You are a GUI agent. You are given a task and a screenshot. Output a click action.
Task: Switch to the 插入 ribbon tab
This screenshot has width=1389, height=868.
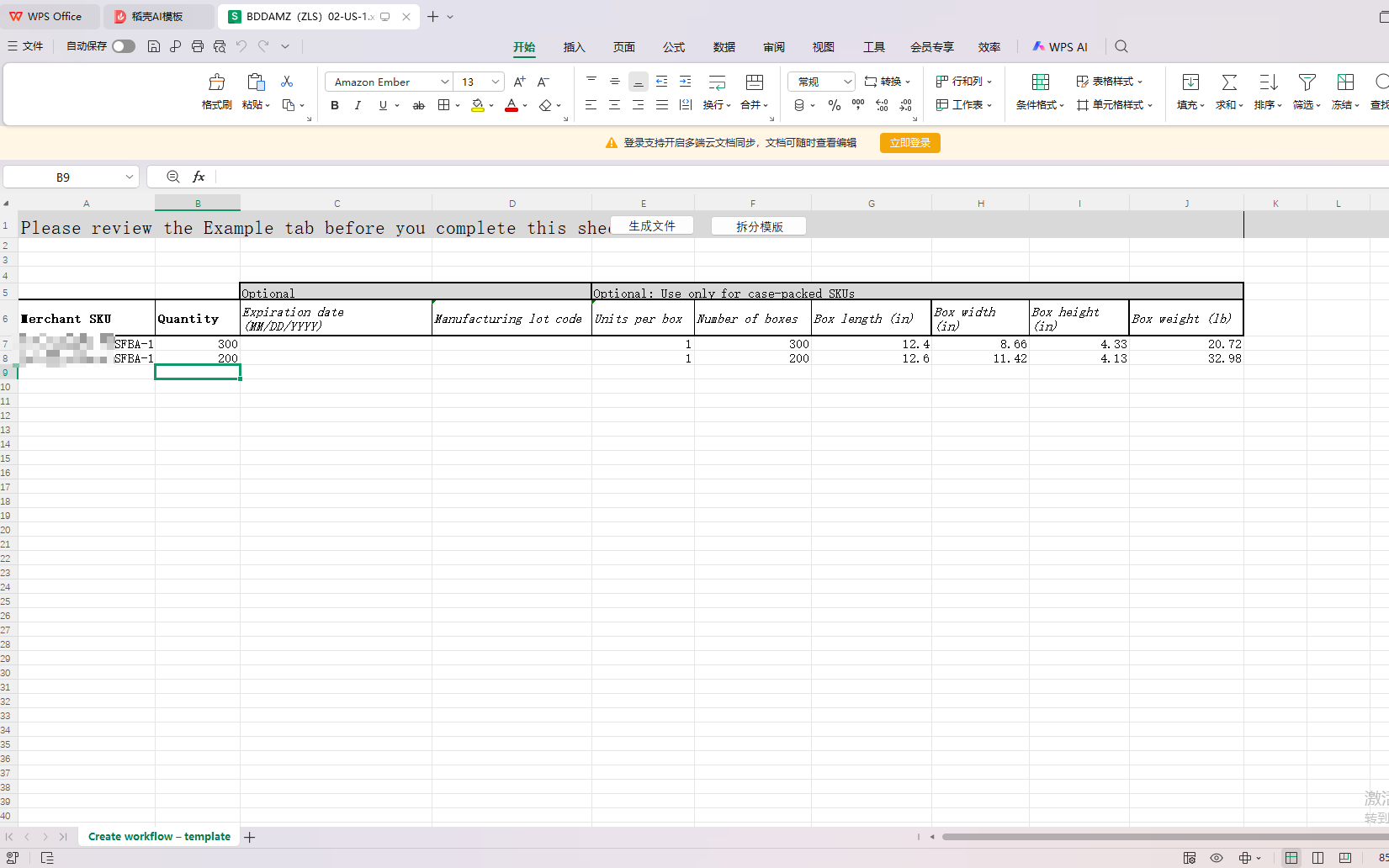tap(574, 47)
